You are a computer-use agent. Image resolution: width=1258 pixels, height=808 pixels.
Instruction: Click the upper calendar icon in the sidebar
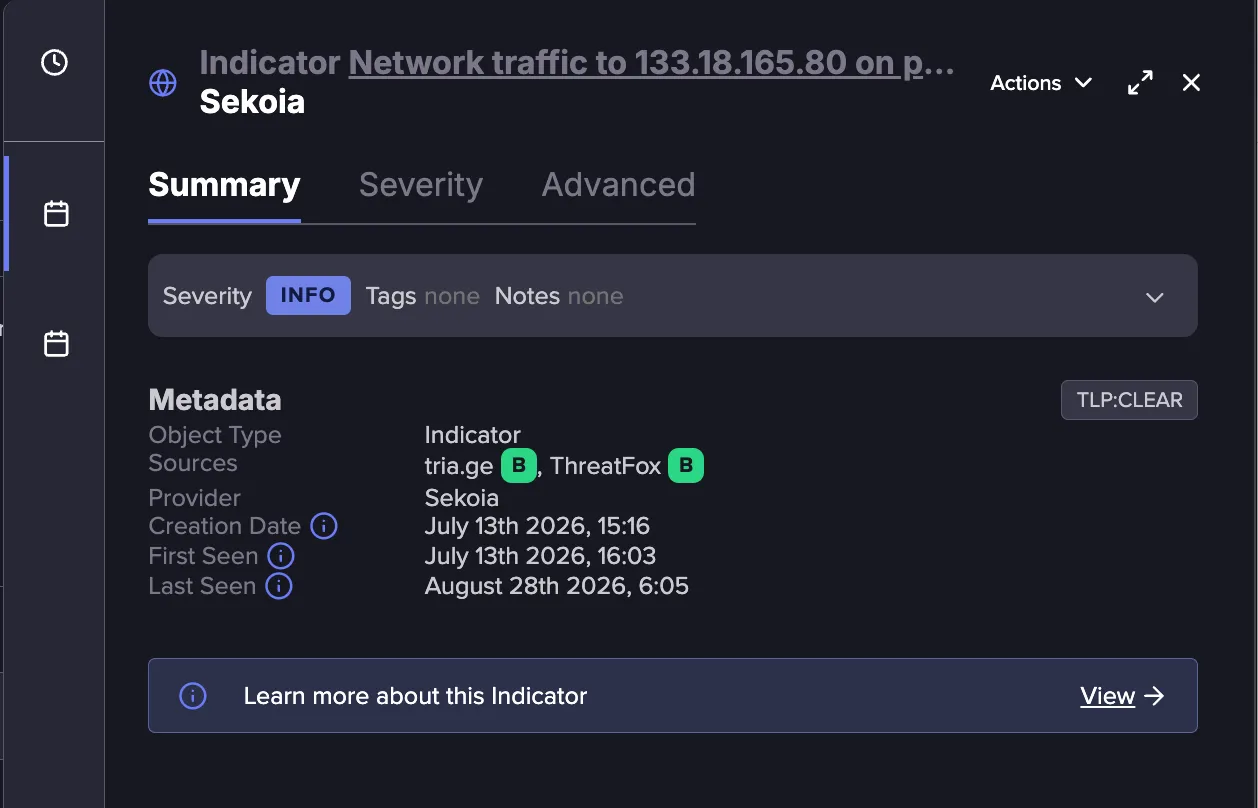[x=56, y=214]
